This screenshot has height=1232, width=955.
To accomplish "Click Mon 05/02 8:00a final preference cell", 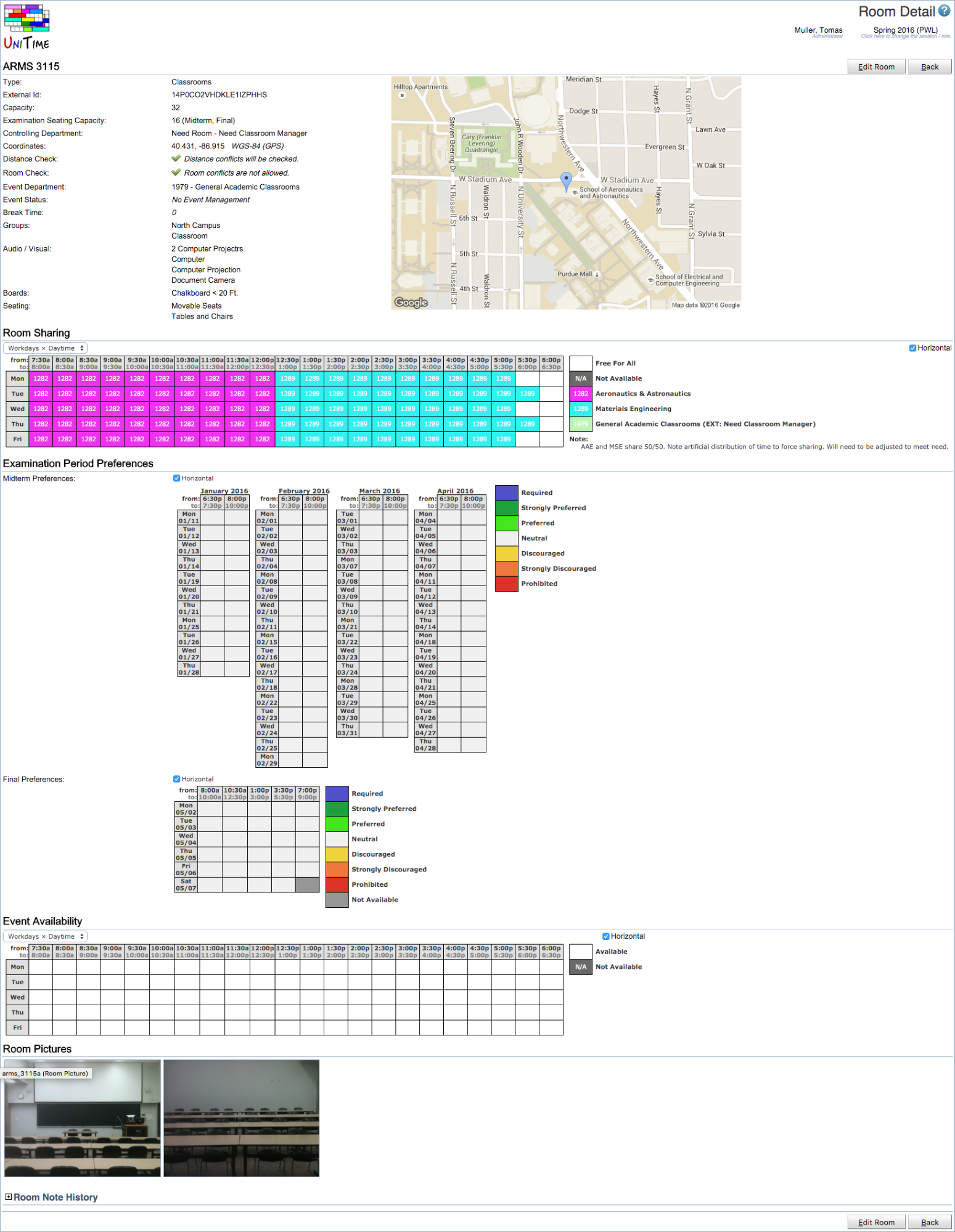I will (210, 809).
